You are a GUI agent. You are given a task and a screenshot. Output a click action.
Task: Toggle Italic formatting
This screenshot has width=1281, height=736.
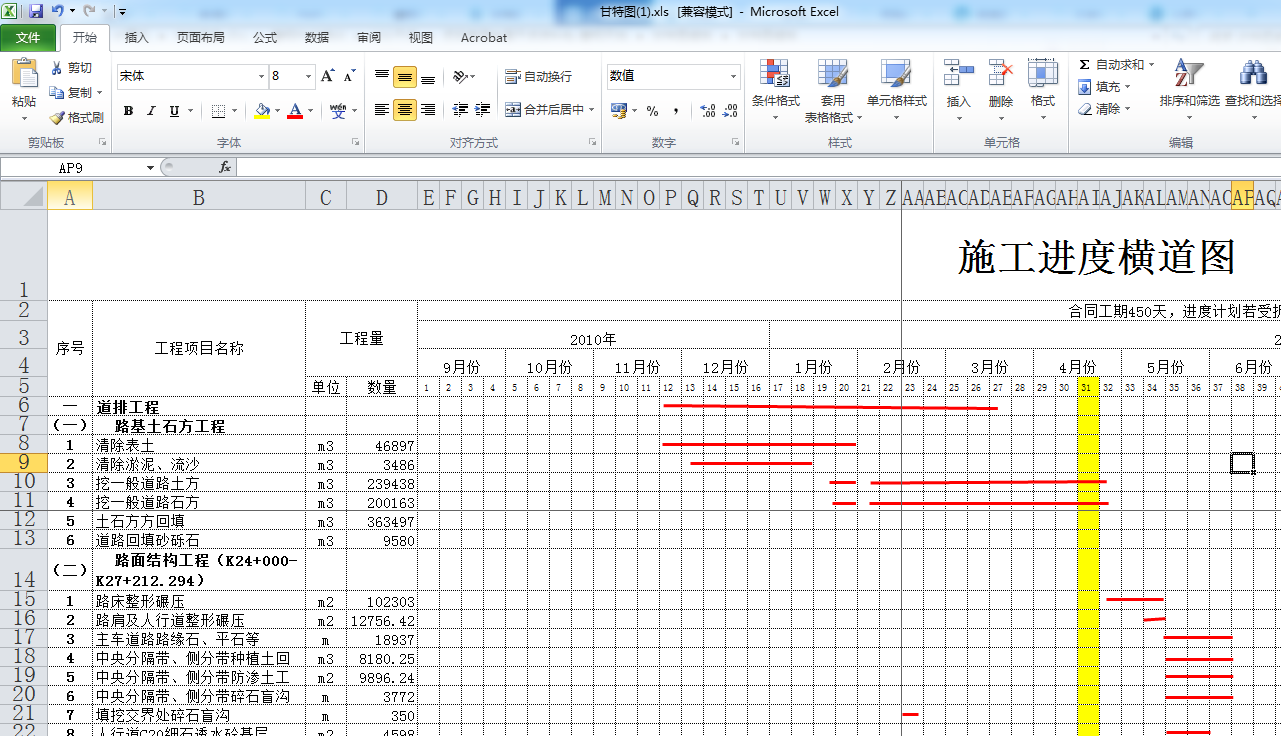coord(151,111)
